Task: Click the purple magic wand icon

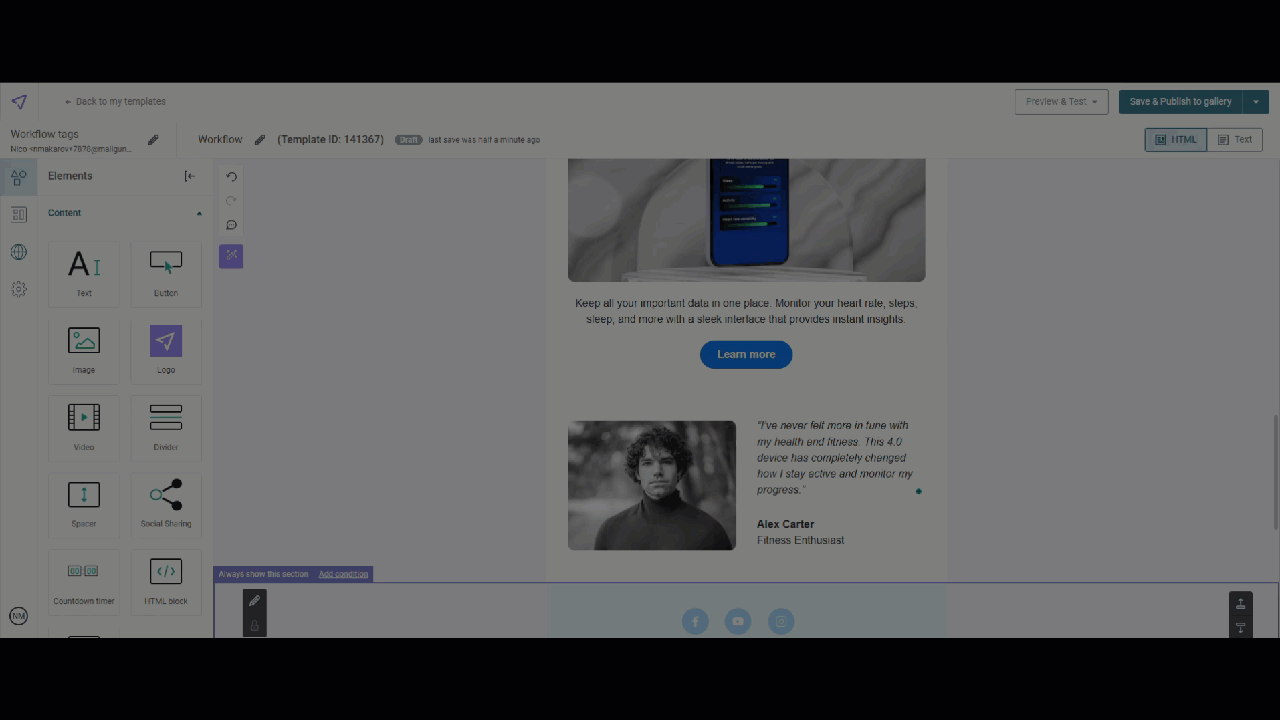Action: click(x=231, y=256)
